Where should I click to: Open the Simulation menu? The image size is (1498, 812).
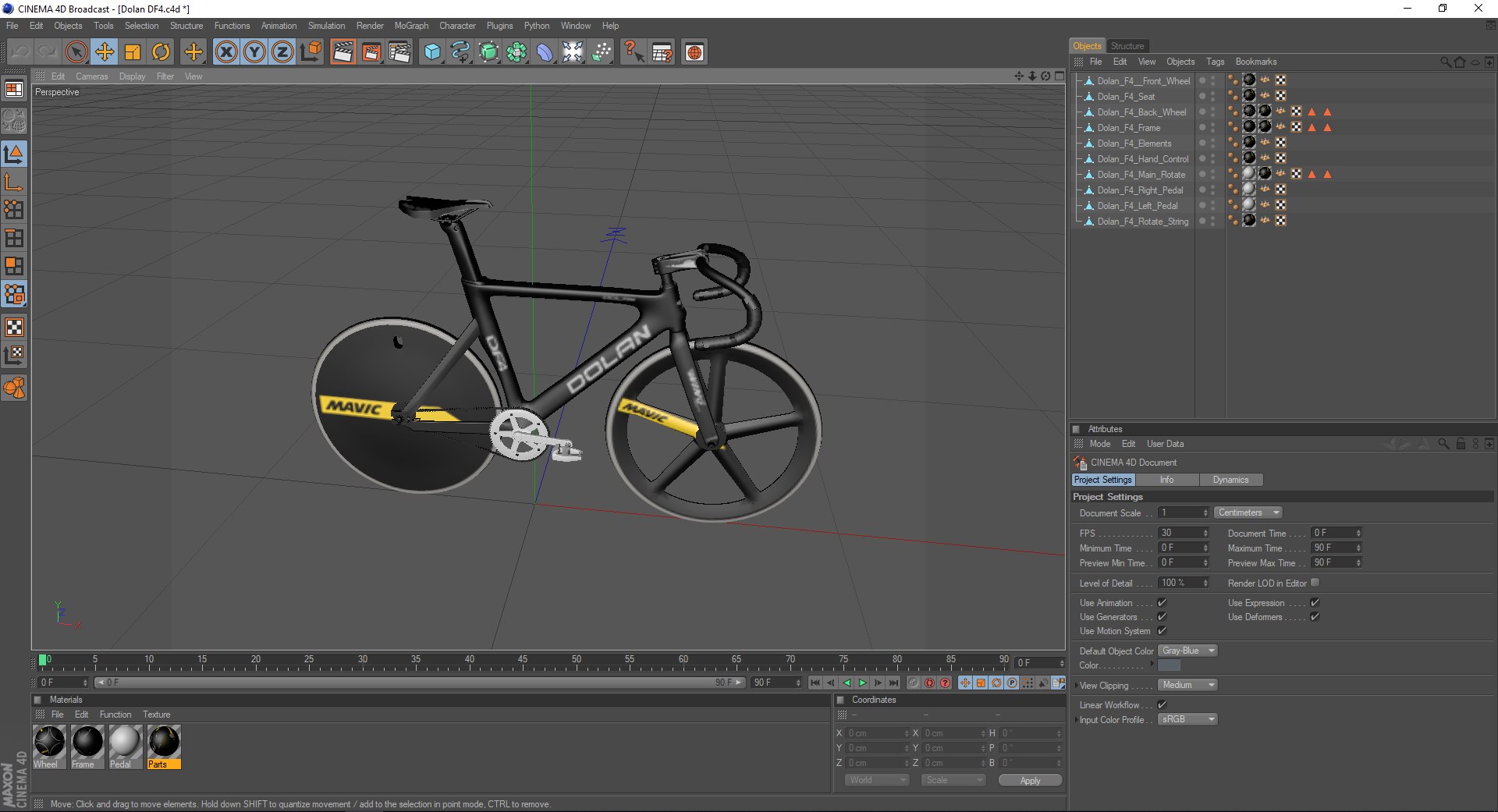point(326,26)
